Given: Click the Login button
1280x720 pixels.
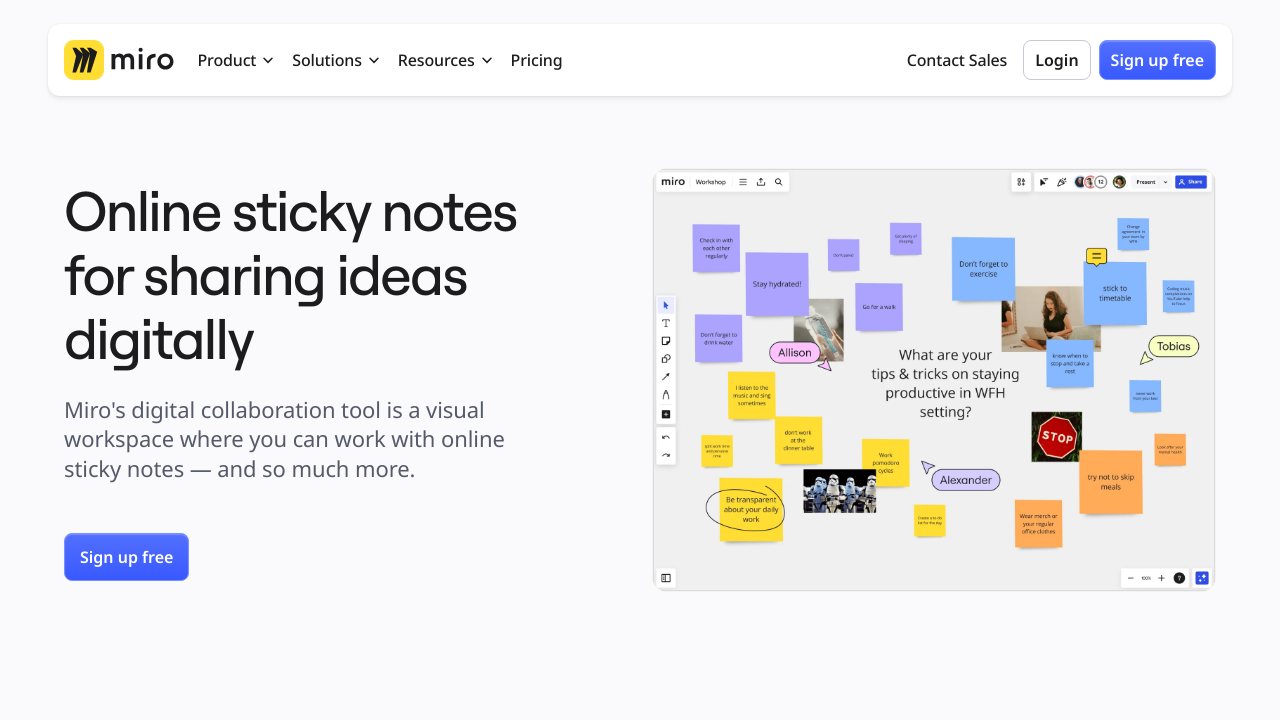Looking at the screenshot, I should (x=1056, y=60).
